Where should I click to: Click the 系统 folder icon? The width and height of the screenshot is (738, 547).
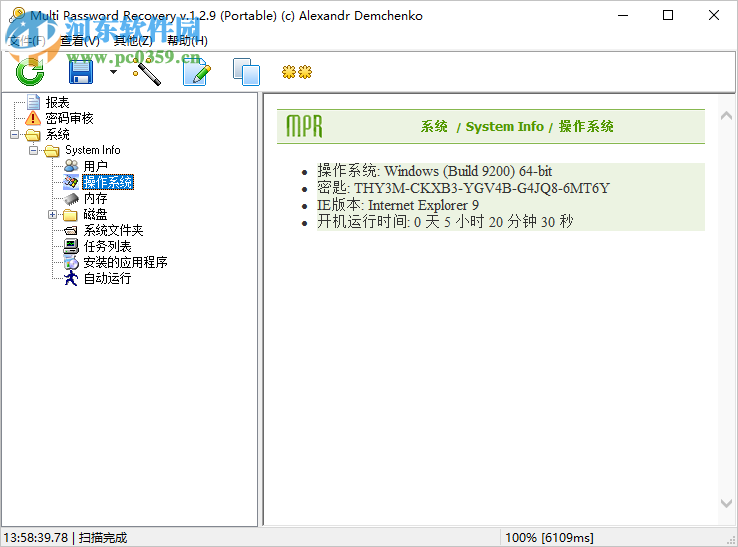pyautogui.click(x=33, y=135)
